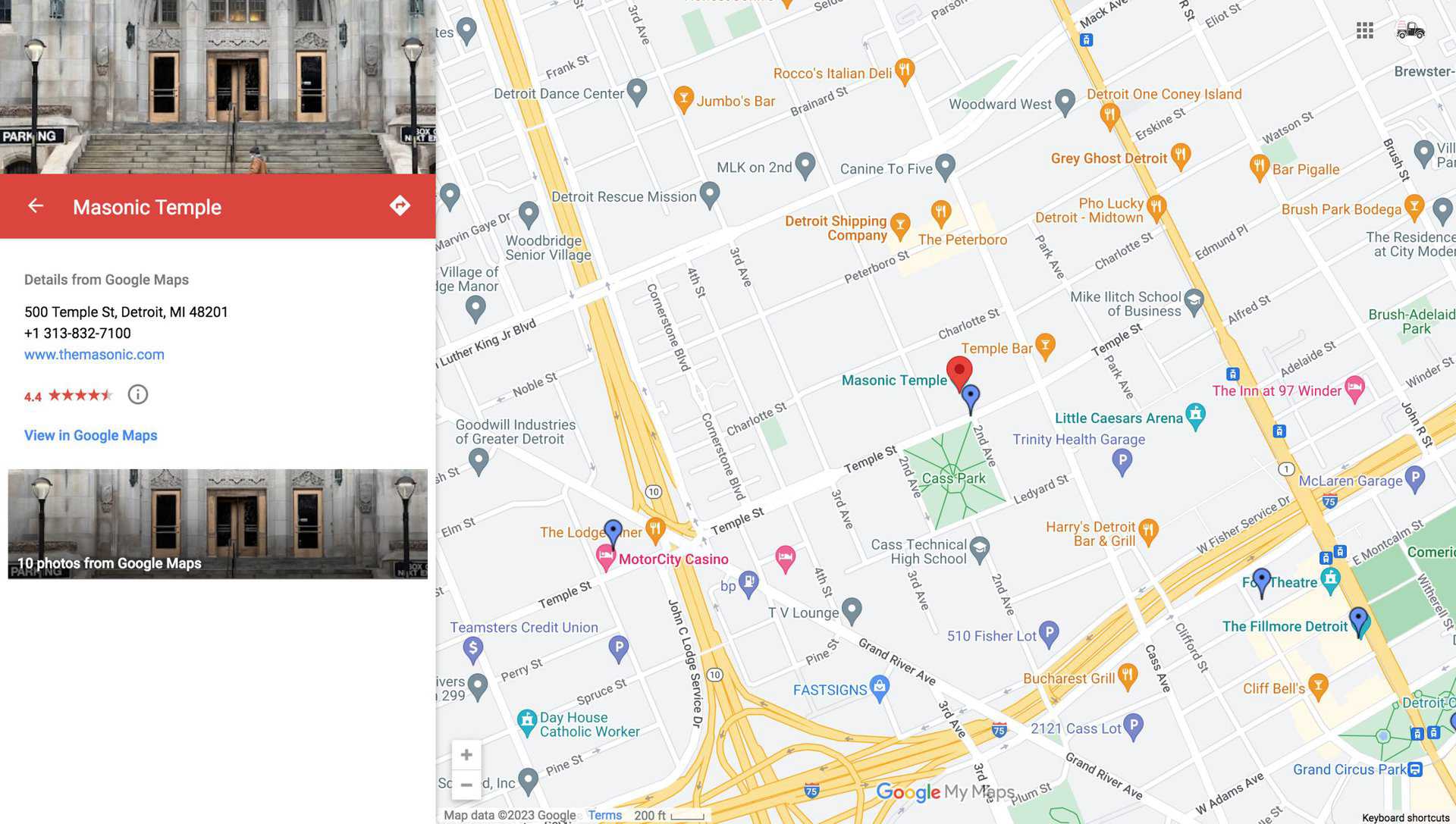The width and height of the screenshot is (1456, 824).
Task: Click the 510 Fisher Lot parking icon
Action: (x=1049, y=634)
